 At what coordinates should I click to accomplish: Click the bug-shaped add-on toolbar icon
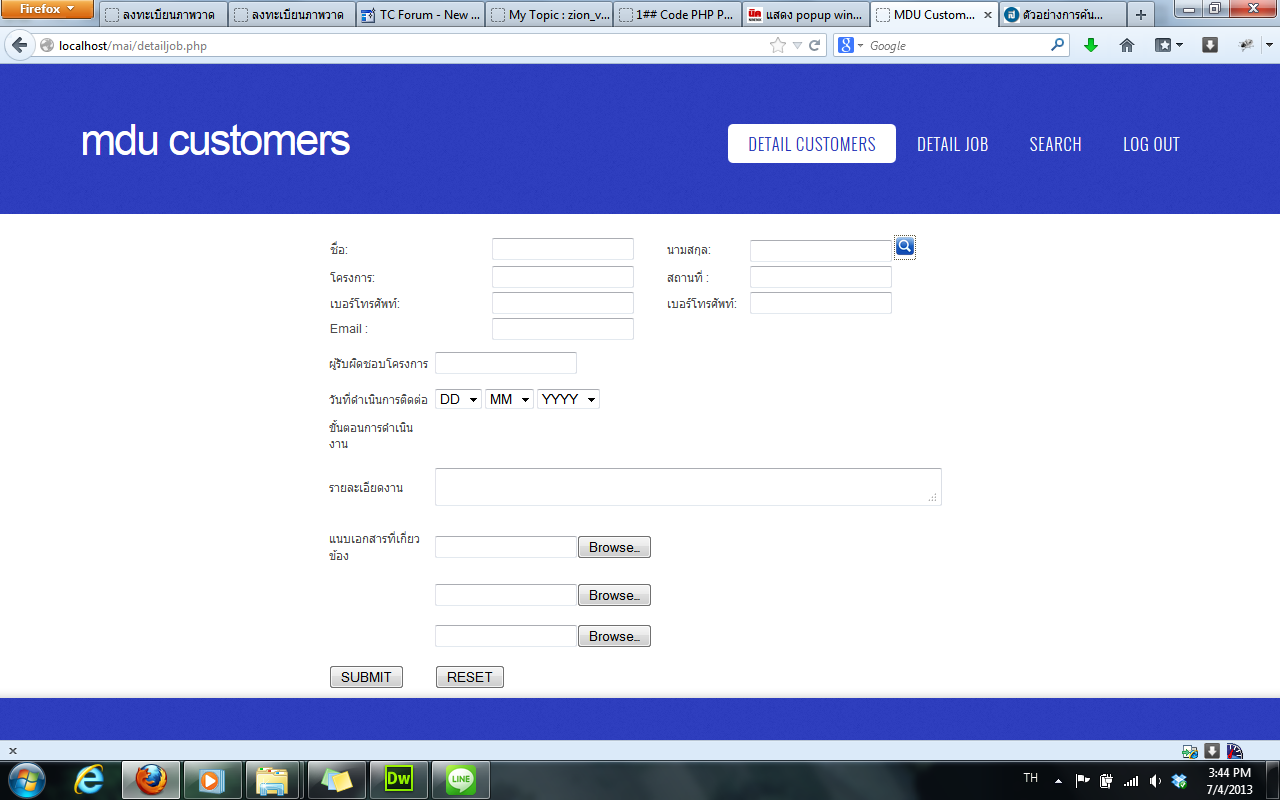(1246, 45)
